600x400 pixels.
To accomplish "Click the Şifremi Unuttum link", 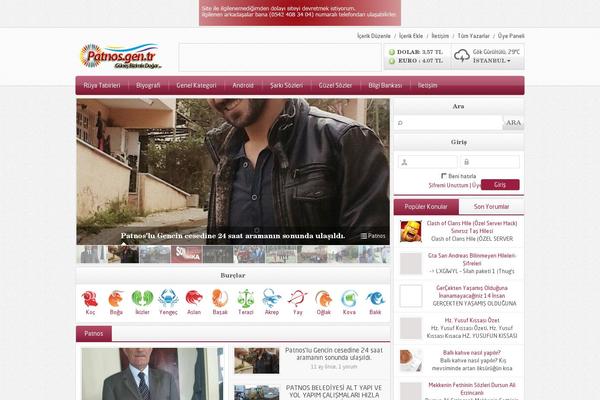I will click(448, 185).
